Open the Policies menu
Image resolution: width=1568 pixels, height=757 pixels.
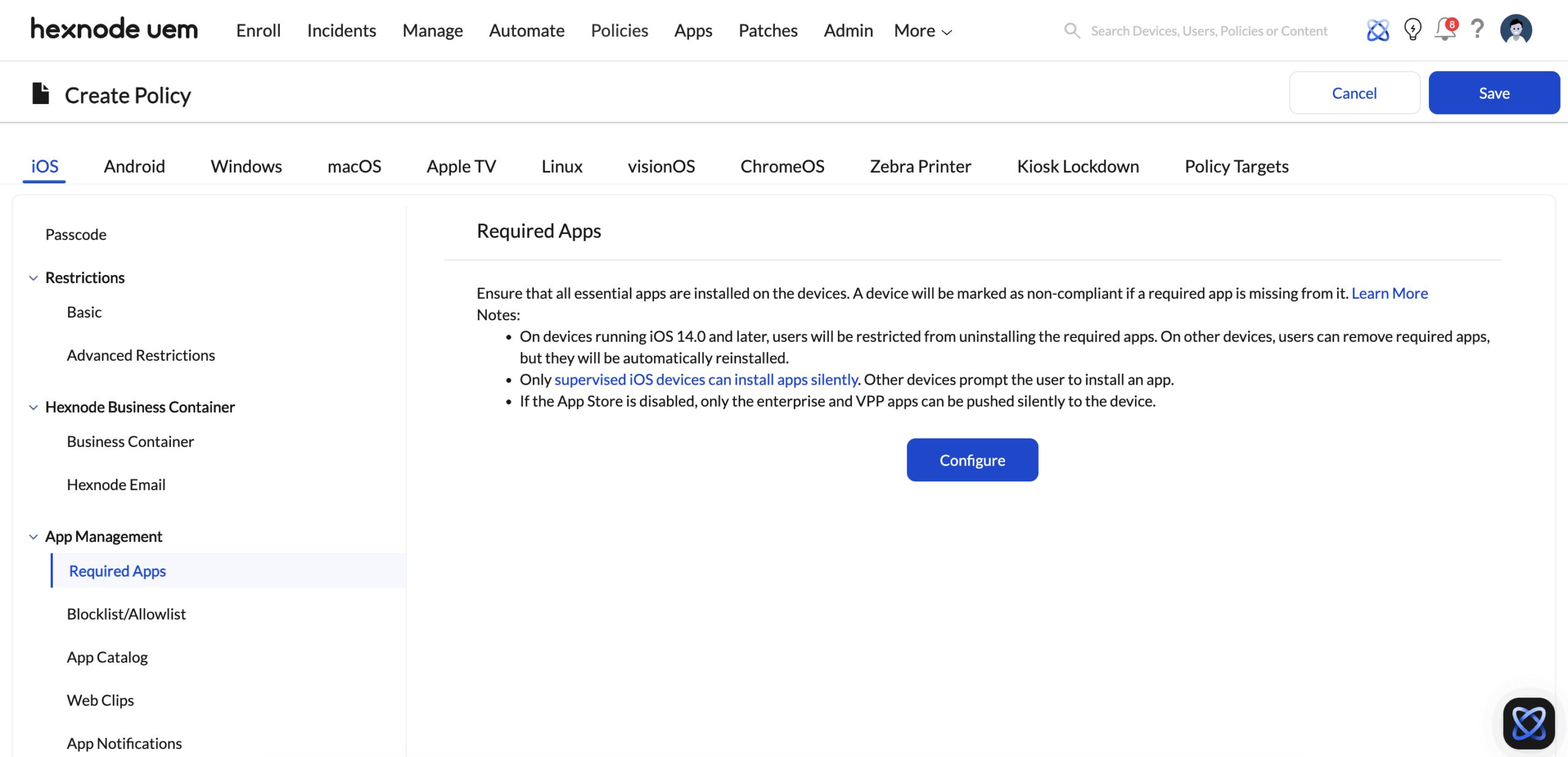(619, 31)
